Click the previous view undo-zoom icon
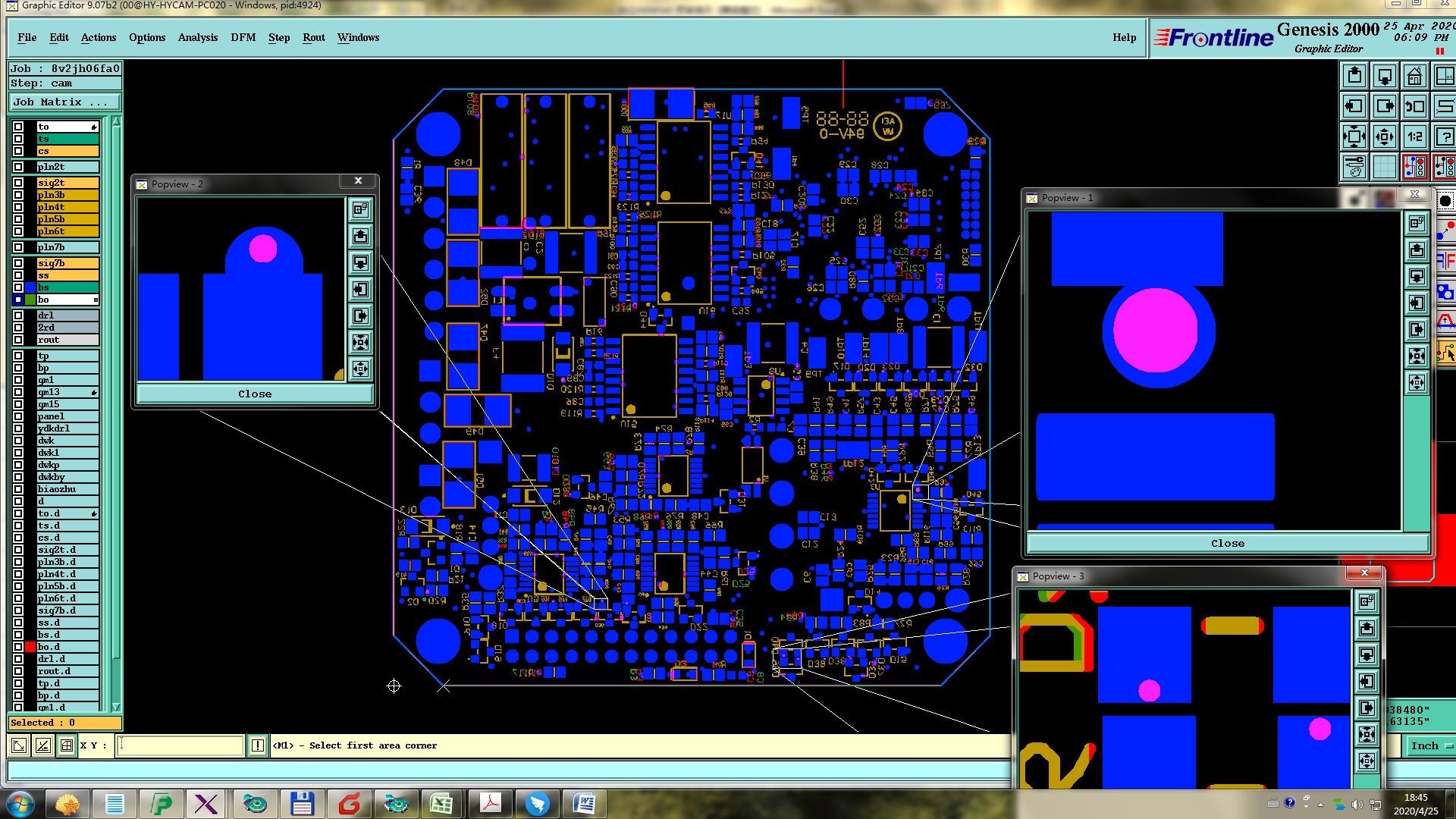 [x=1414, y=107]
